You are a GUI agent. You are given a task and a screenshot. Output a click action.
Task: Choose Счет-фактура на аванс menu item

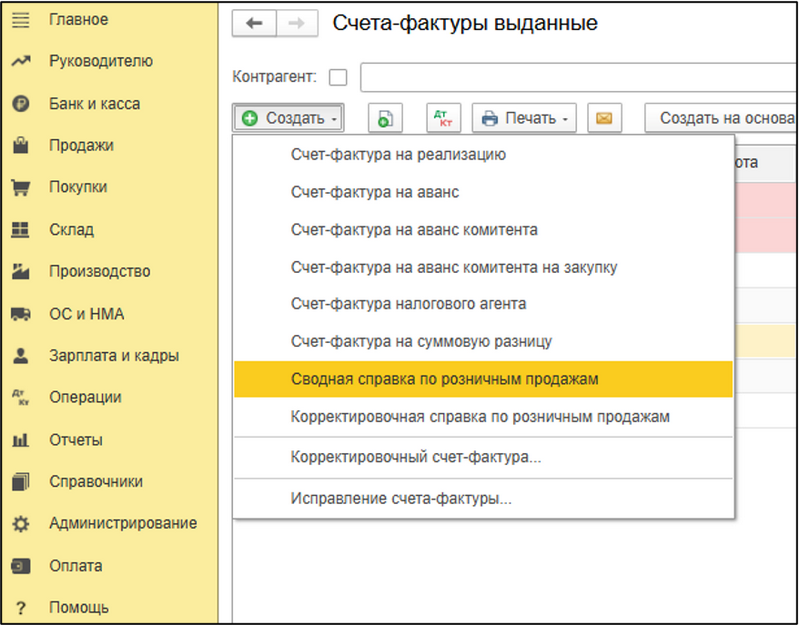[x=375, y=192]
